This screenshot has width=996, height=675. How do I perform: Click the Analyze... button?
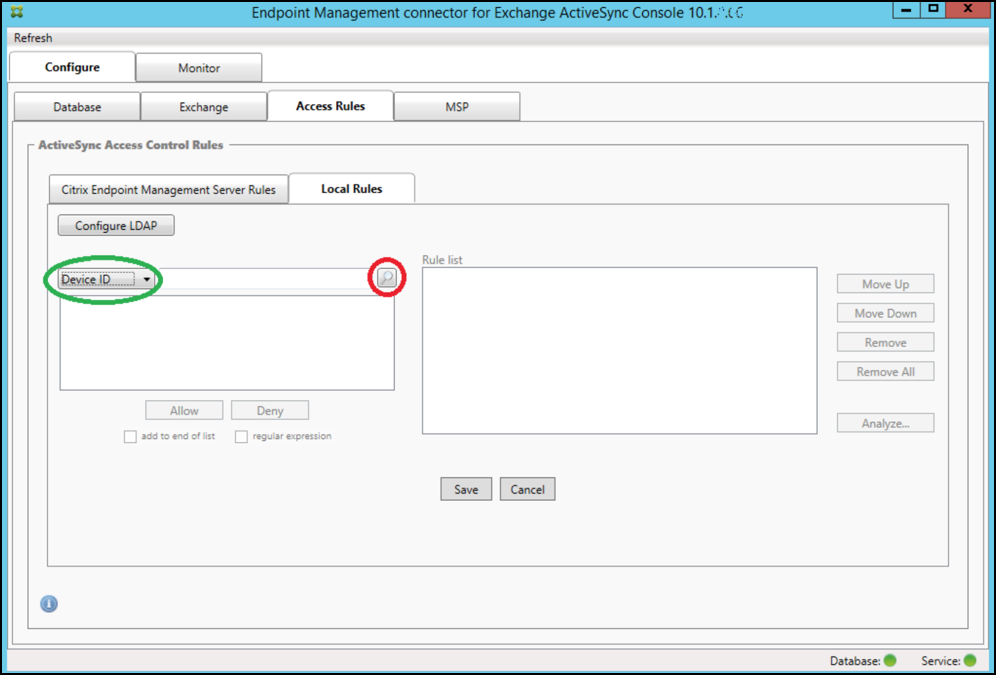coord(885,423)
